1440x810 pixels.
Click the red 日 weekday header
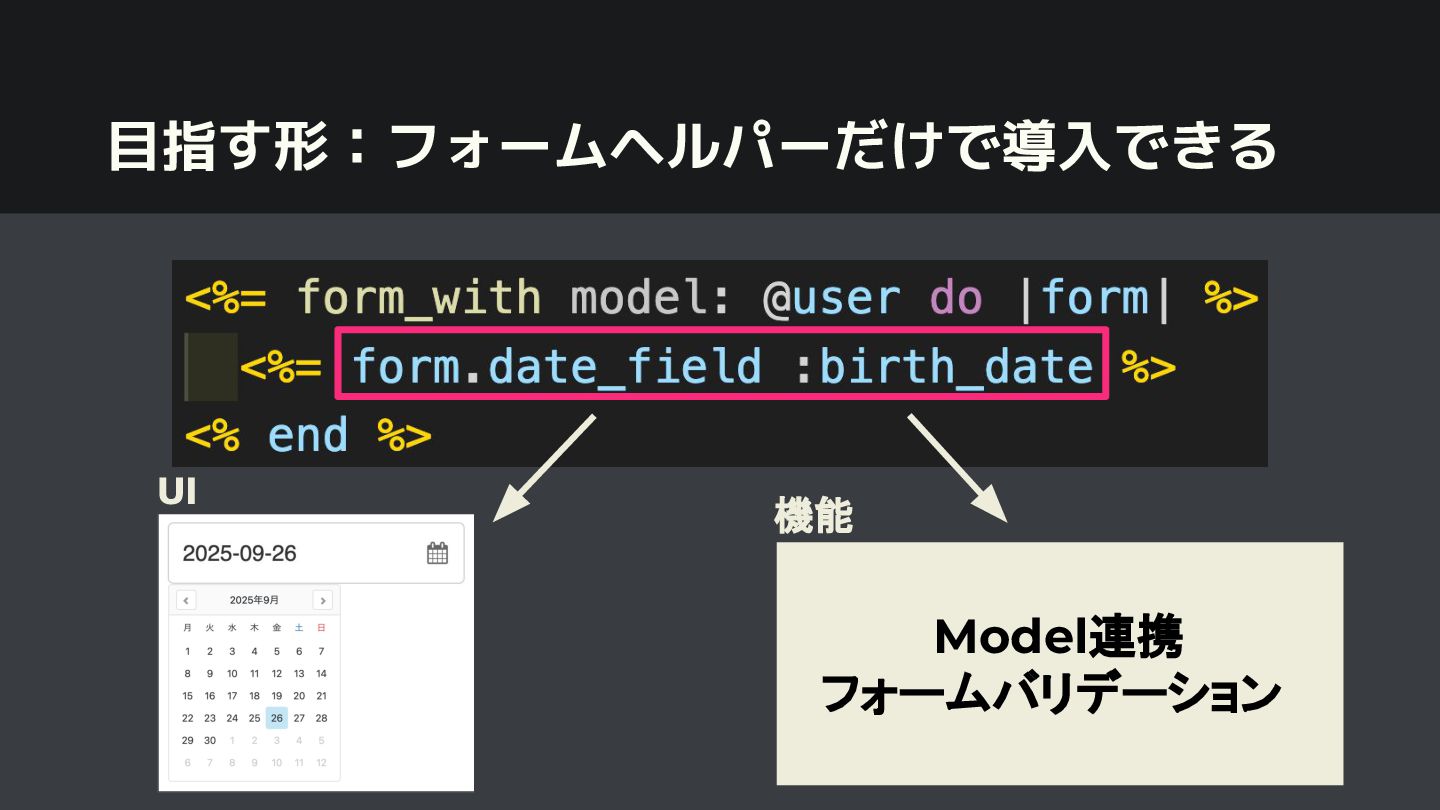(321, 628)
